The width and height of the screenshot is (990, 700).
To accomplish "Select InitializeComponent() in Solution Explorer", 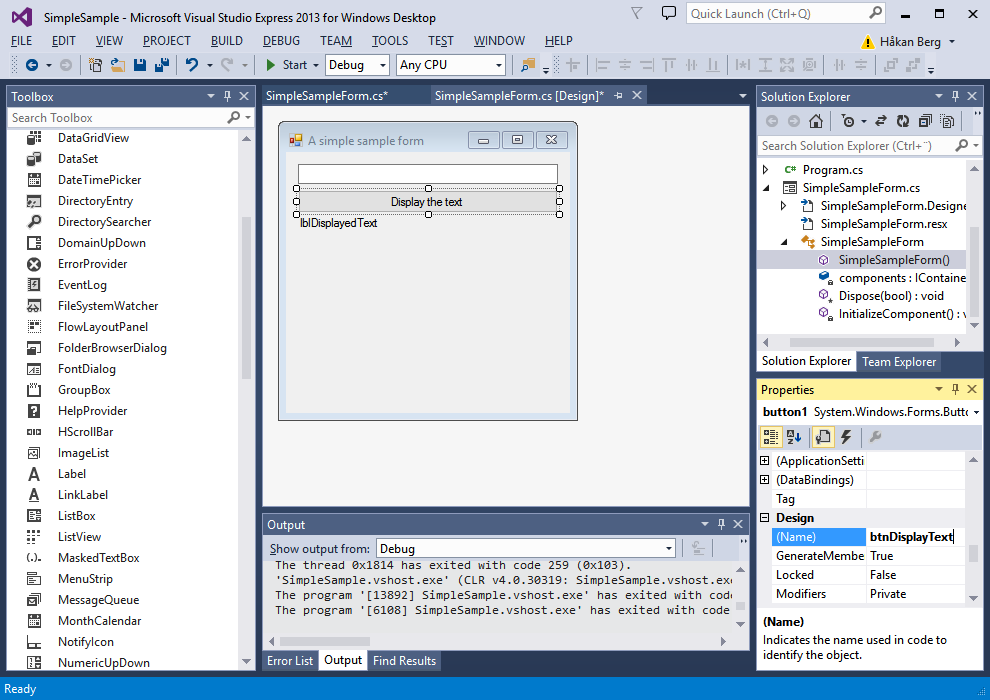I will pyautogui.click(x=892, y=314).
